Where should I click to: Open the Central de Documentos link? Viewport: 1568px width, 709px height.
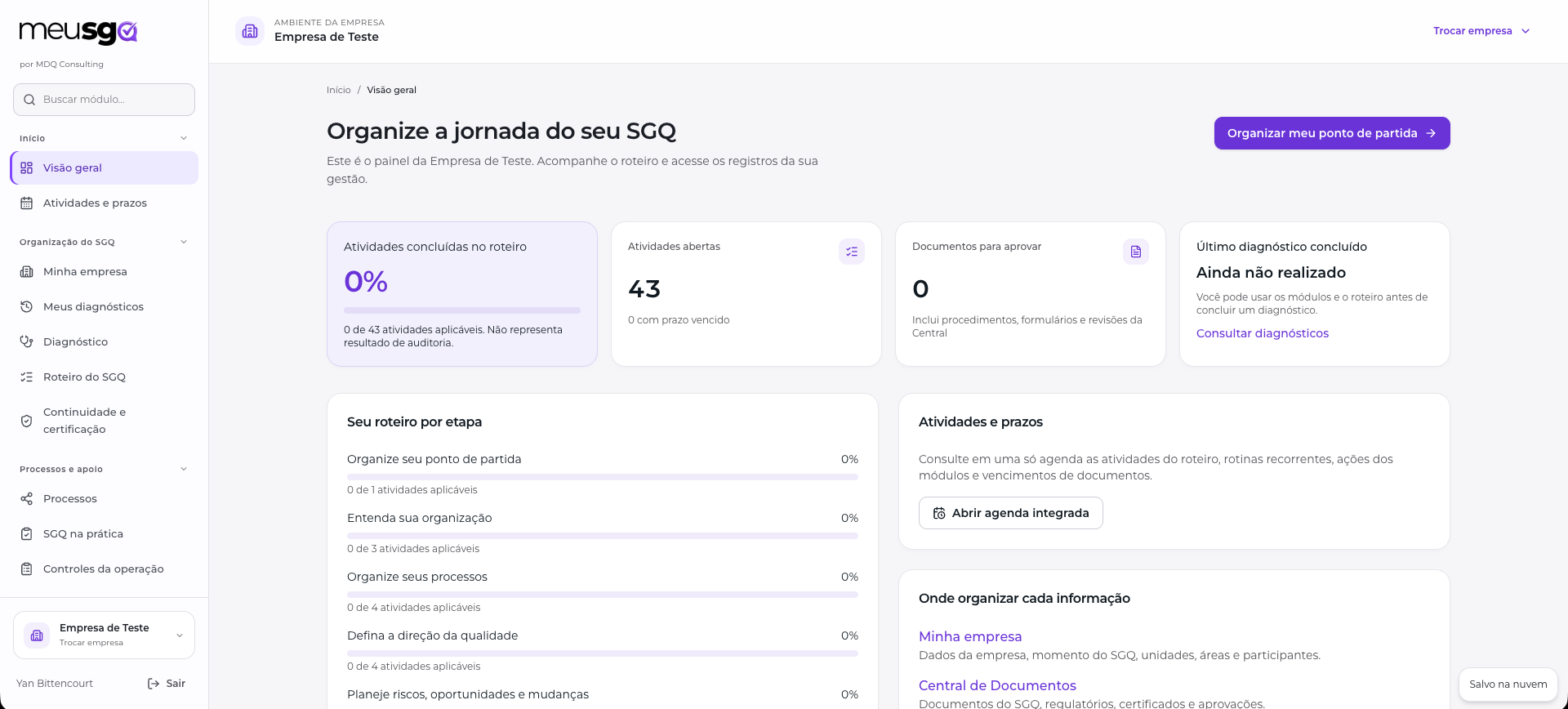(x=997, y=685)
